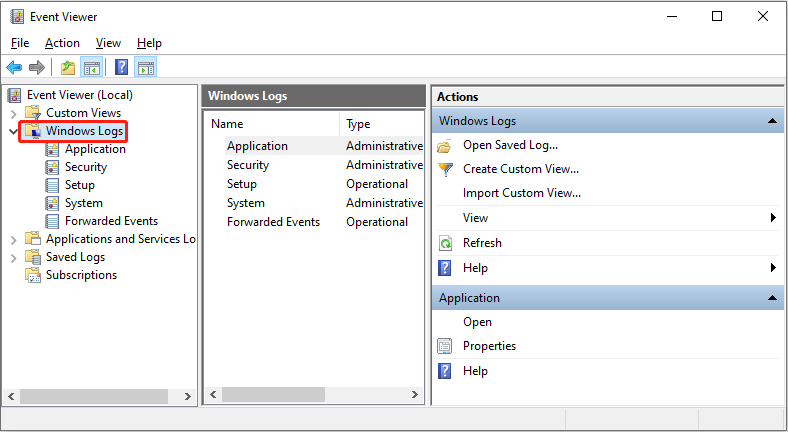
Task: Select Security in console tree
Action: click(86, 167)
